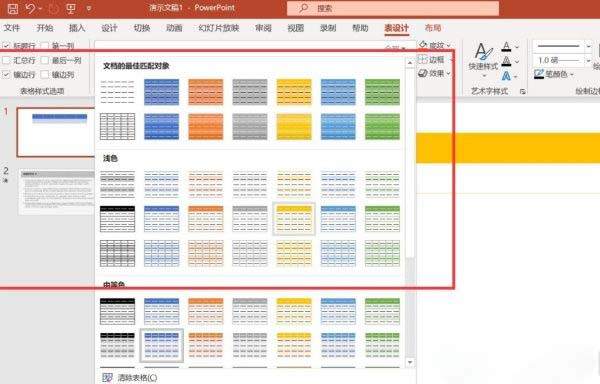Pick the green style in best-match first row
The width and height of the screenshot is (600, 384).
[382, 92]
